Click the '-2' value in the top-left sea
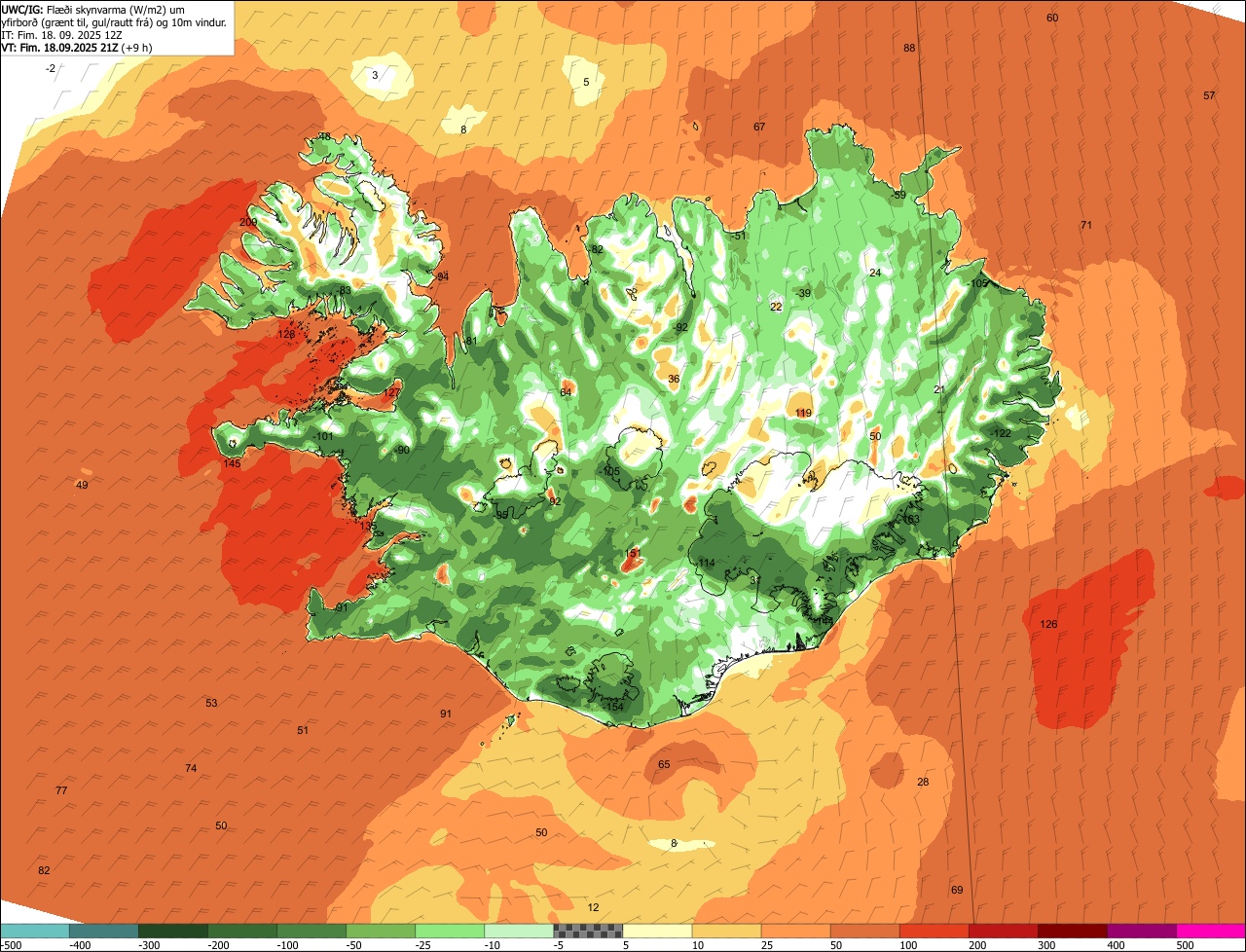Viewport: 1246px width, 952px height. 51,68
